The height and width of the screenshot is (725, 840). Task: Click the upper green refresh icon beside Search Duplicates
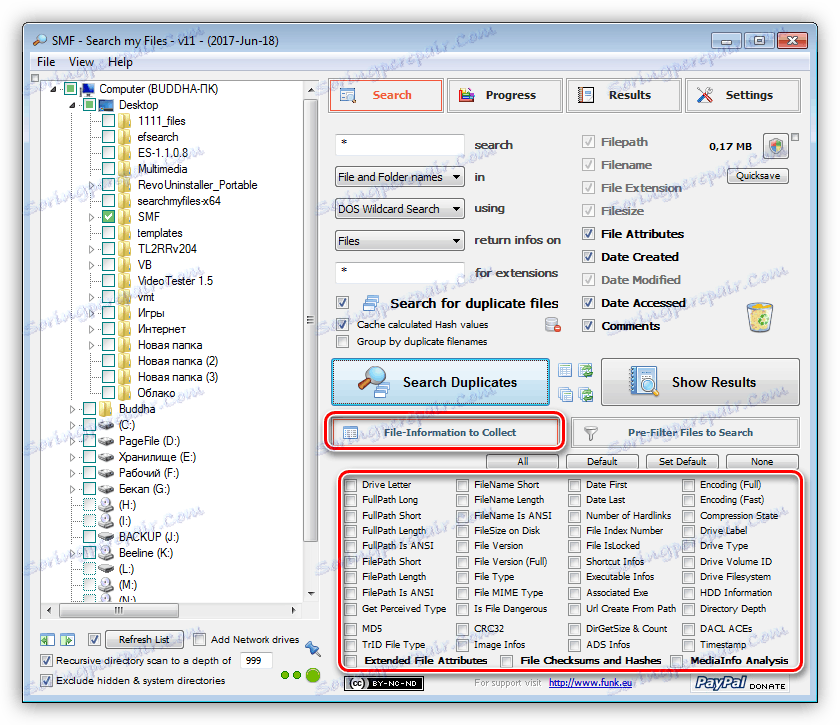[x=586, y=370]
